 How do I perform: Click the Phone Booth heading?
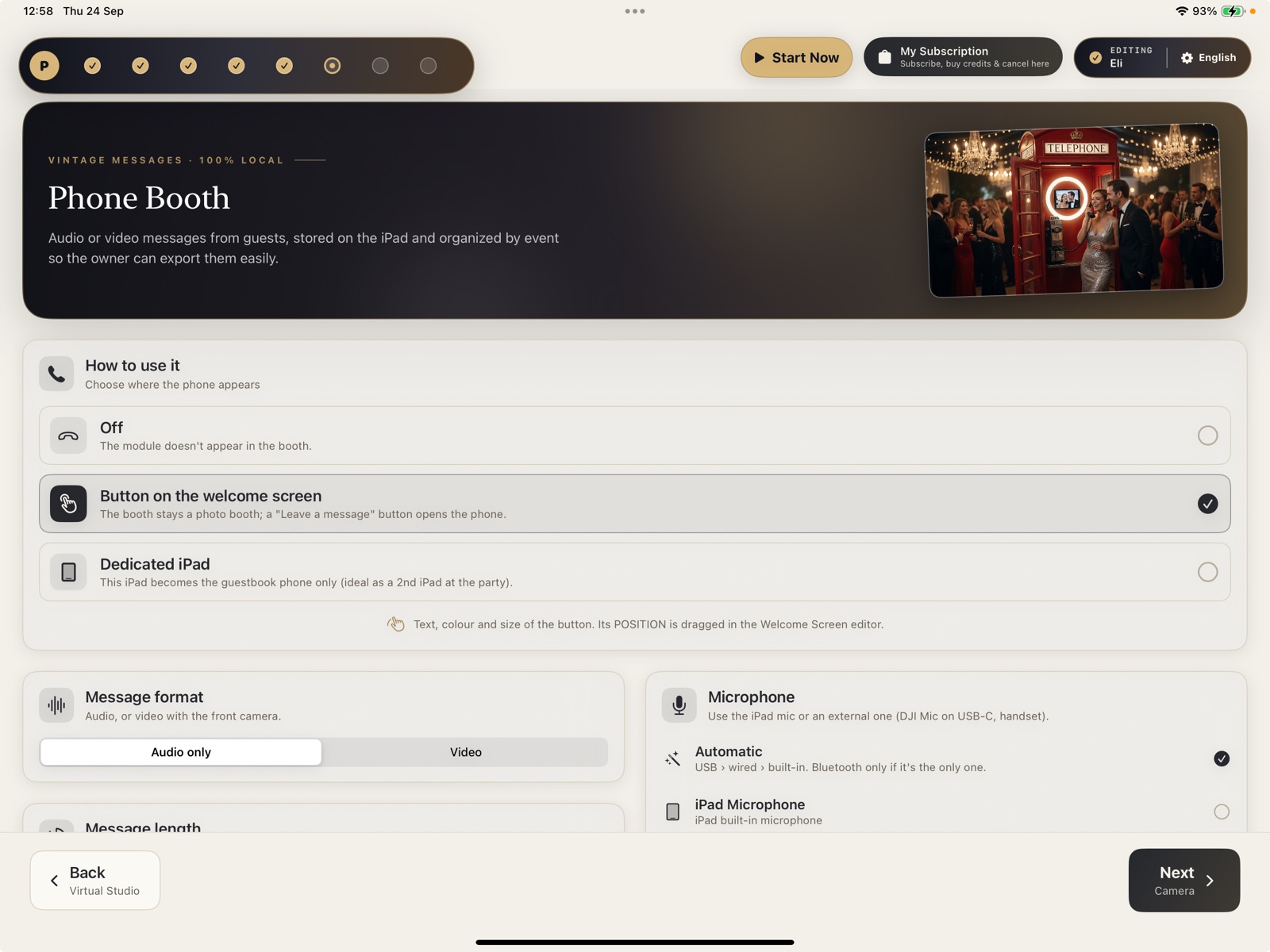139,198
